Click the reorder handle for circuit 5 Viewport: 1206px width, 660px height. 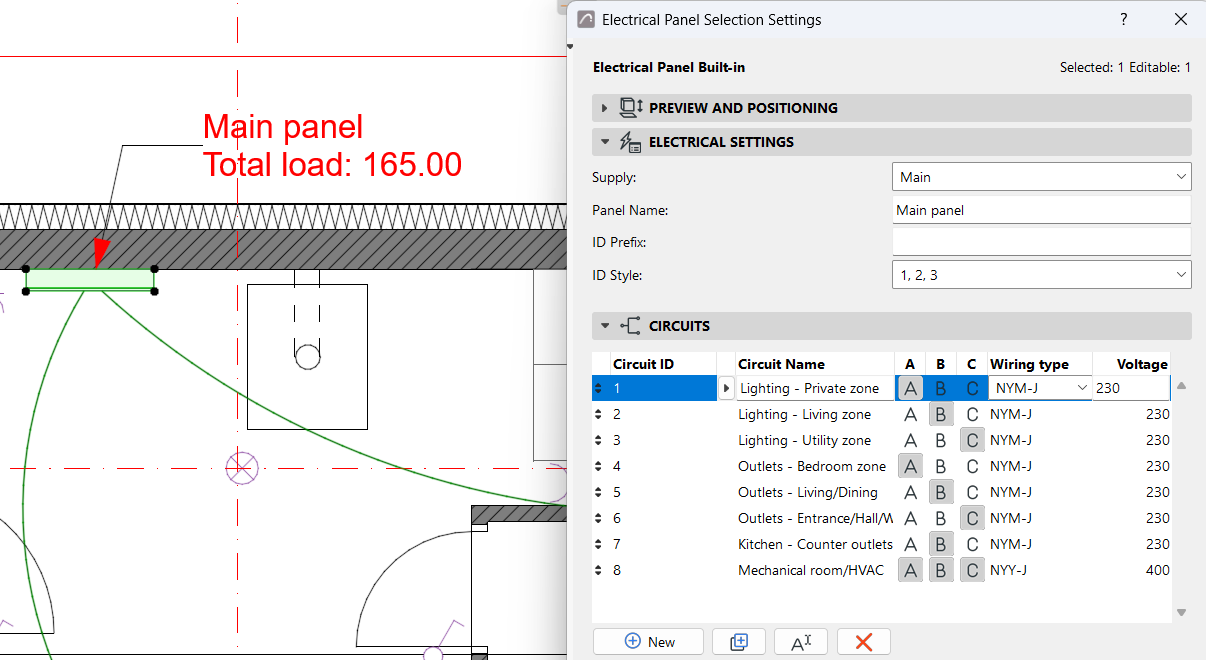pyautogui.click(x=599, y=492)
